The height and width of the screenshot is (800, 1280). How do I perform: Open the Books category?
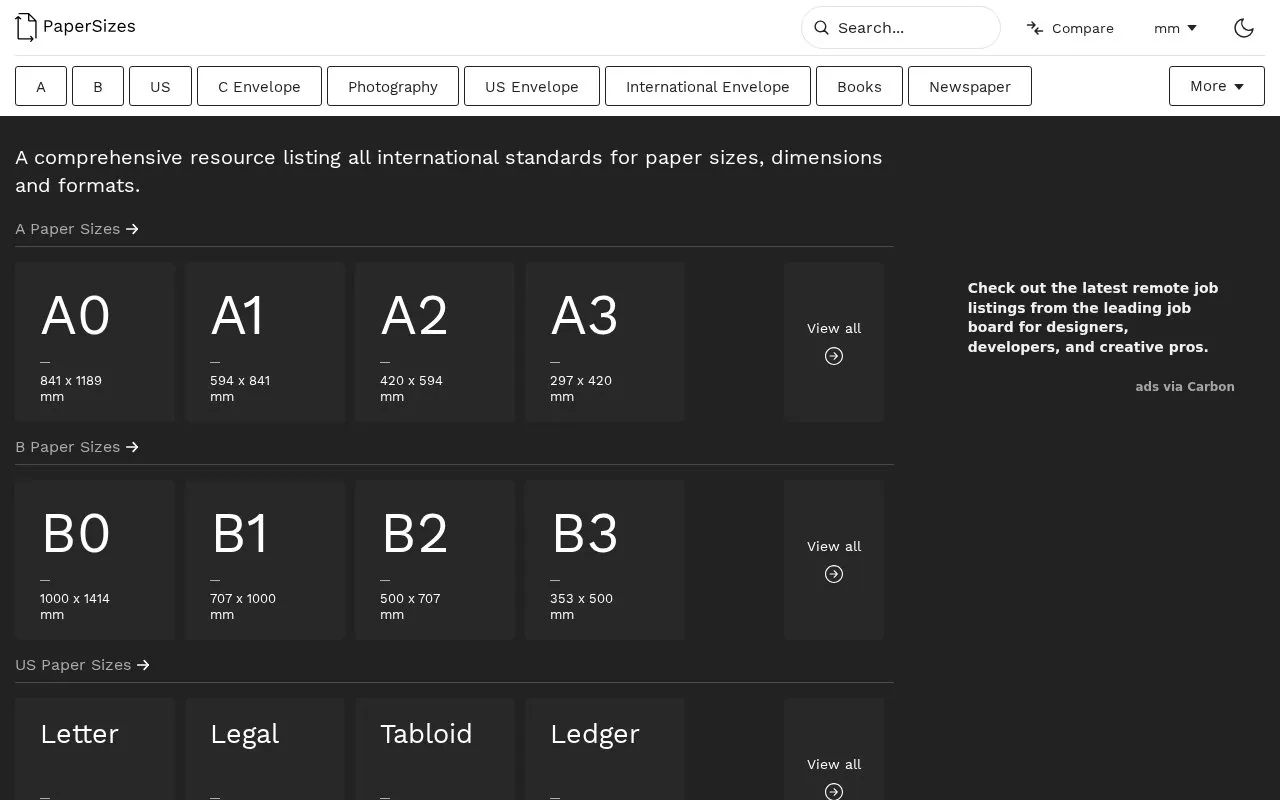pyautogui.click(x=859, y=86)
